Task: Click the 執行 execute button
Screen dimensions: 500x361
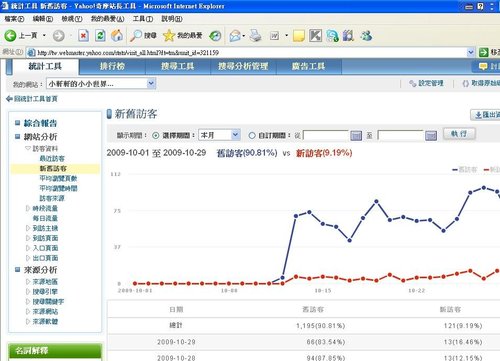Action: pos(459,134)
